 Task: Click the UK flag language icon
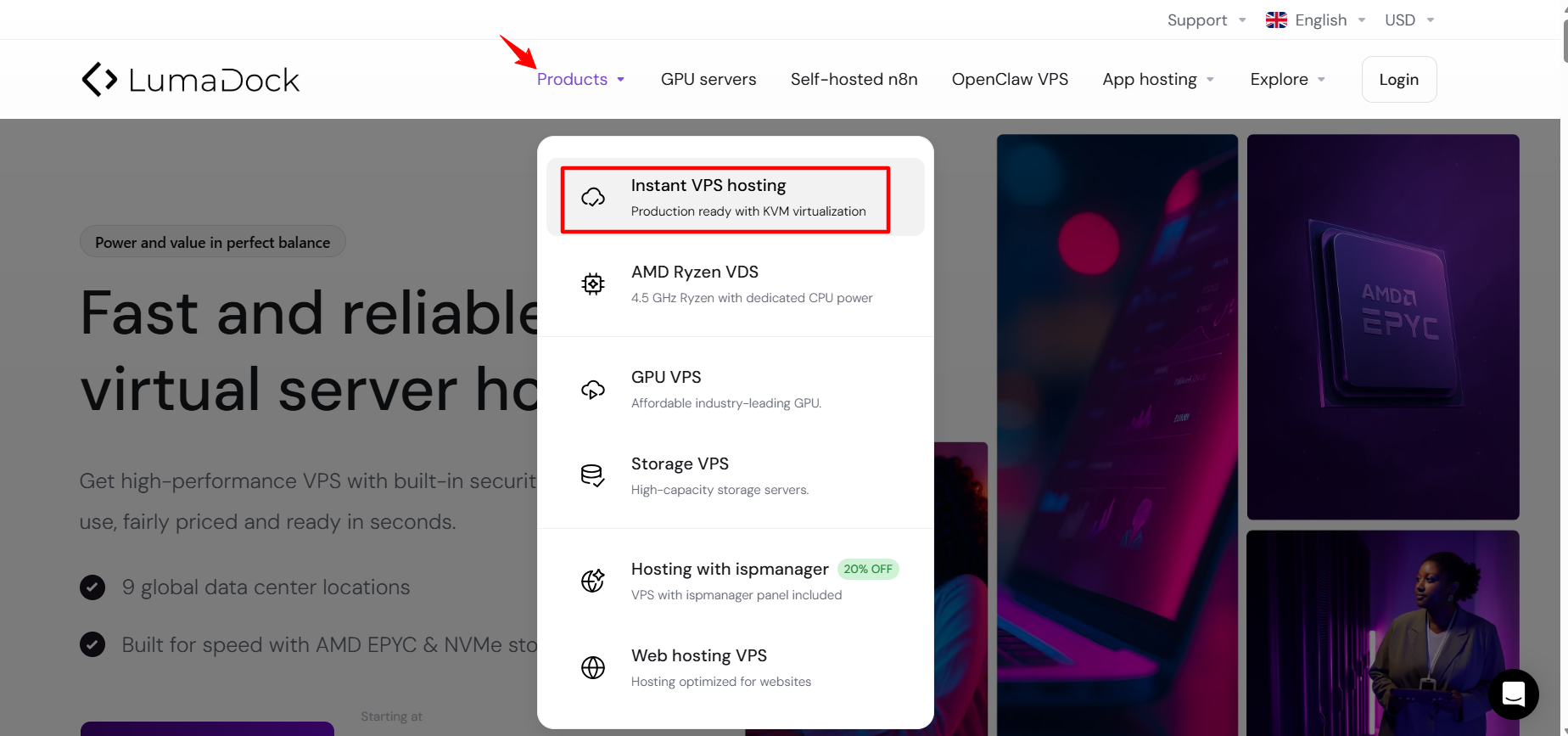tap(1276, 20)
